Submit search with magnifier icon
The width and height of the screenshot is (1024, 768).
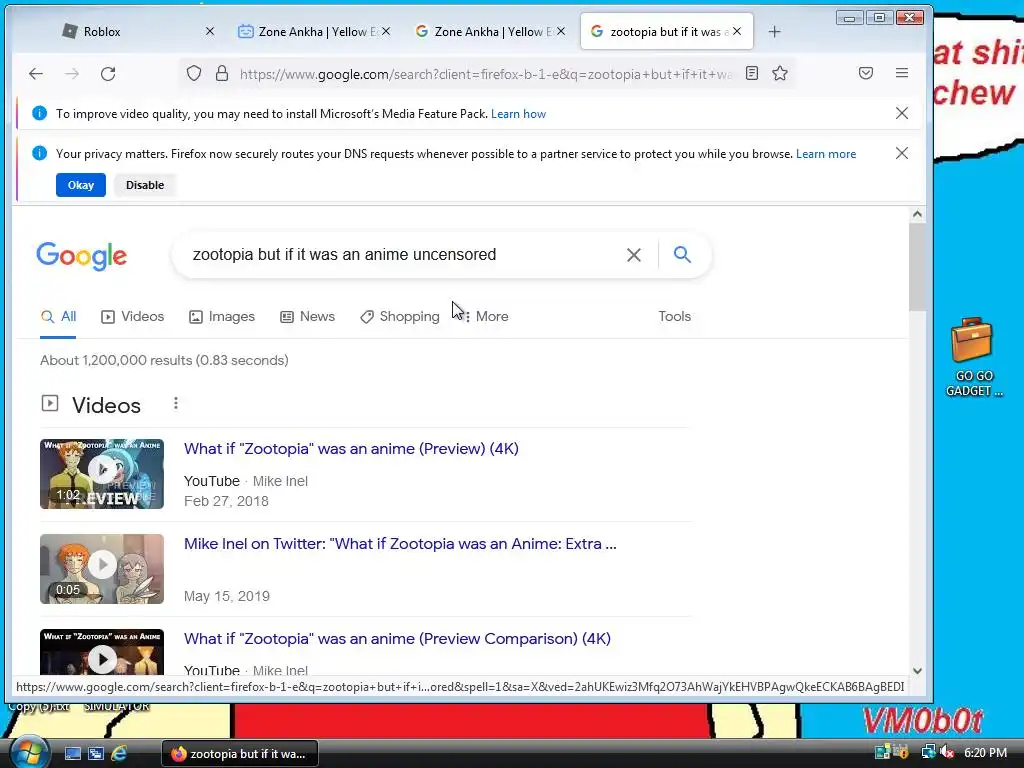tap(682, 254)
